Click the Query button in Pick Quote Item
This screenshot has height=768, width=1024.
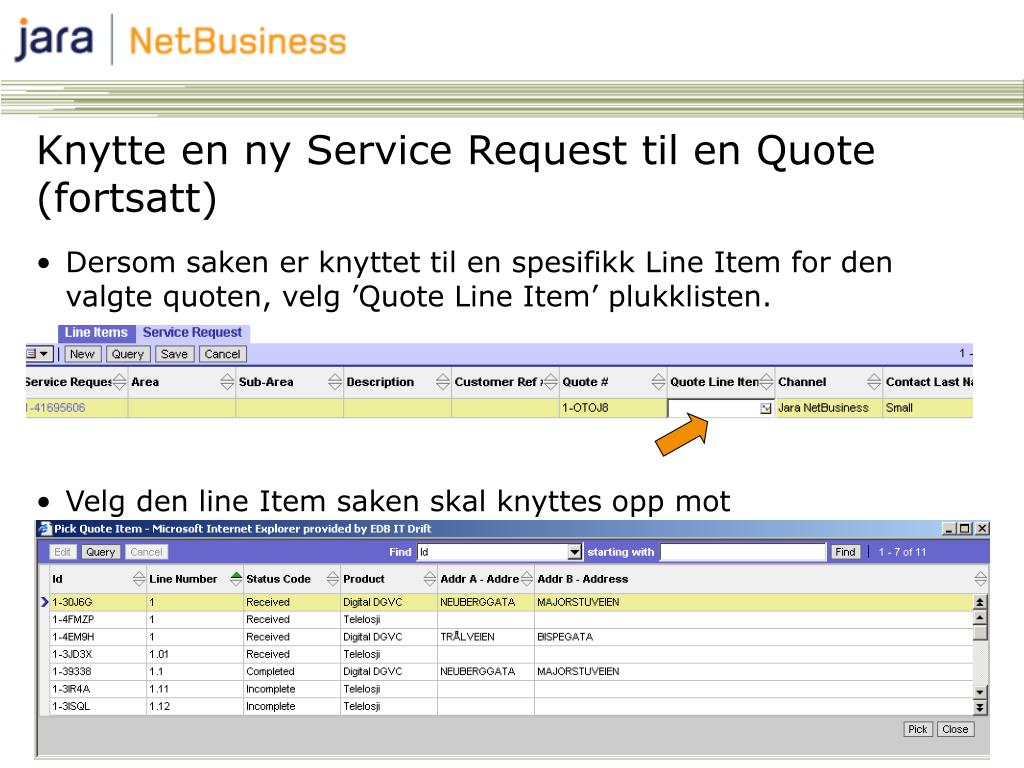click(x=101, y=552)
